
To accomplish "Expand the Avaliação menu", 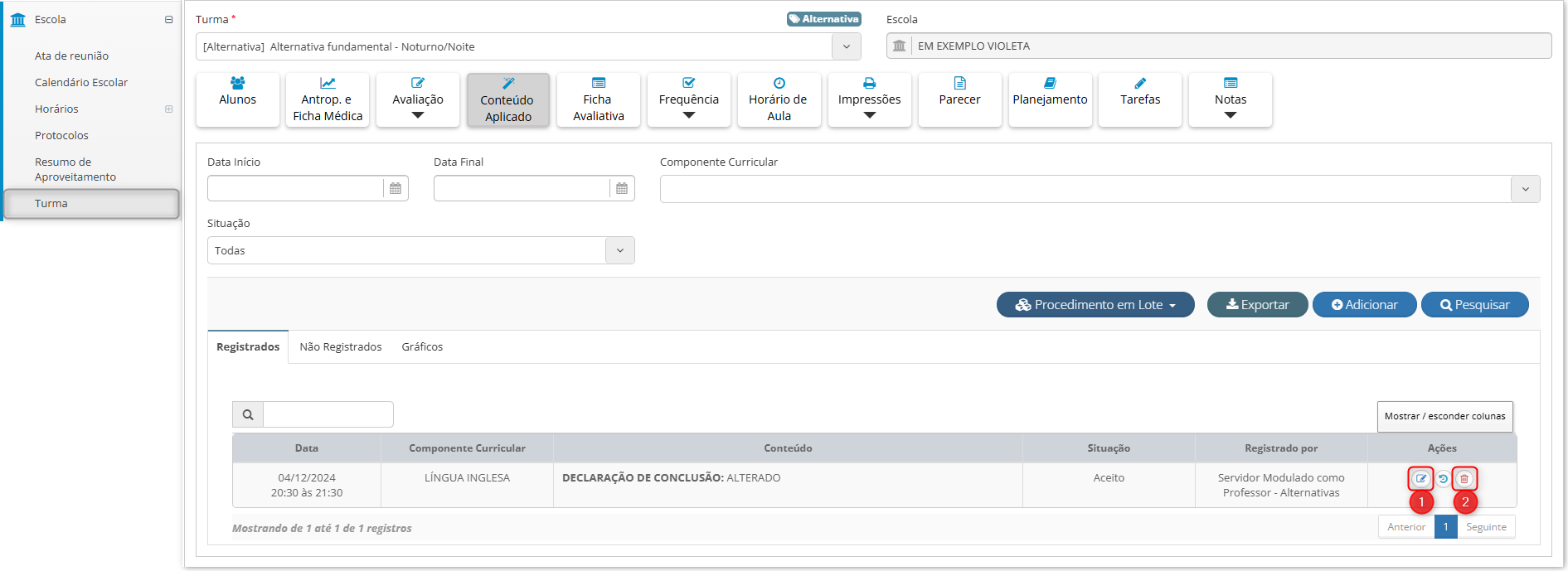I will tap(418, 99).
